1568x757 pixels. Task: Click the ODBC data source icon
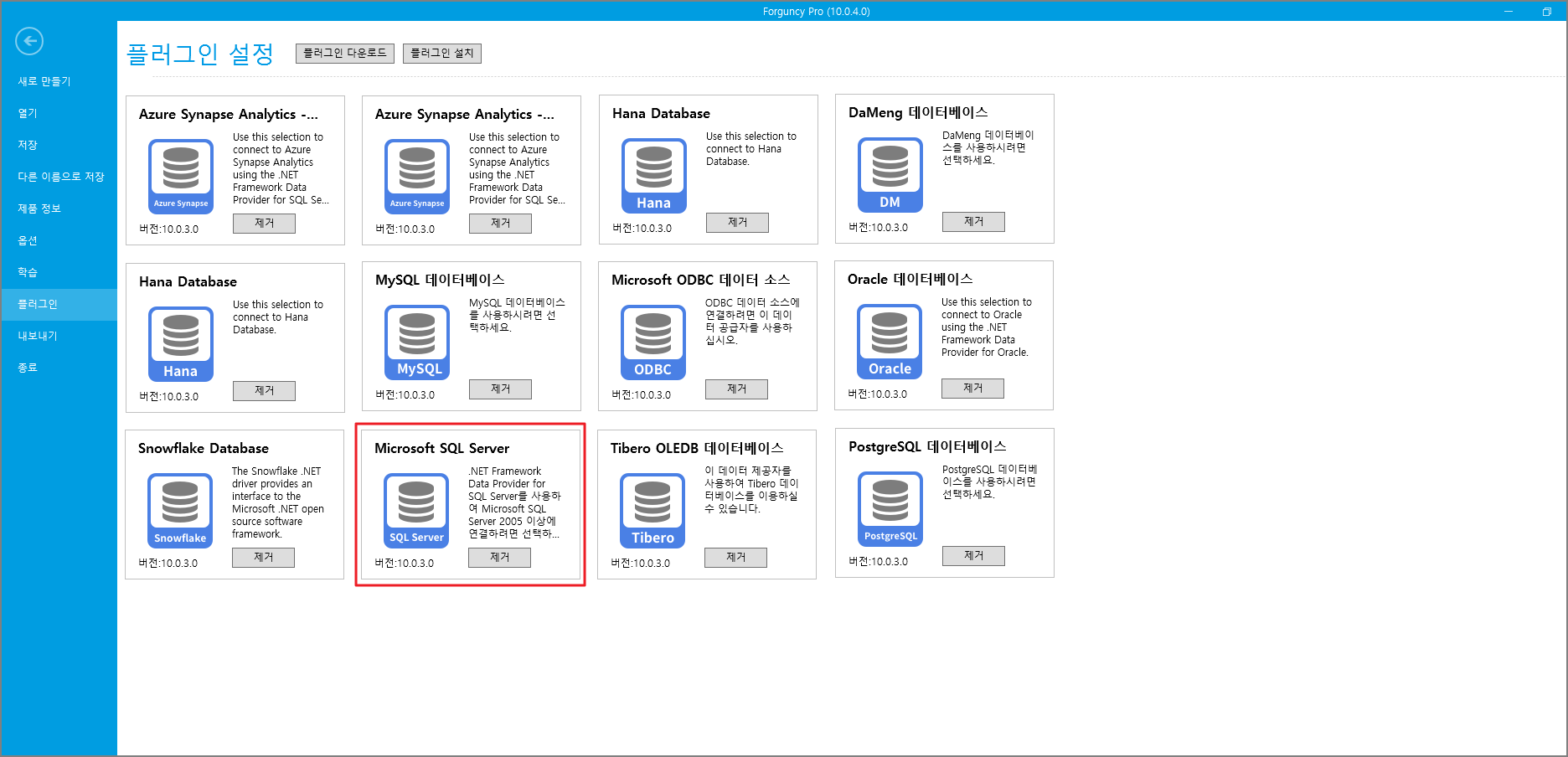(x=652, y=342)
